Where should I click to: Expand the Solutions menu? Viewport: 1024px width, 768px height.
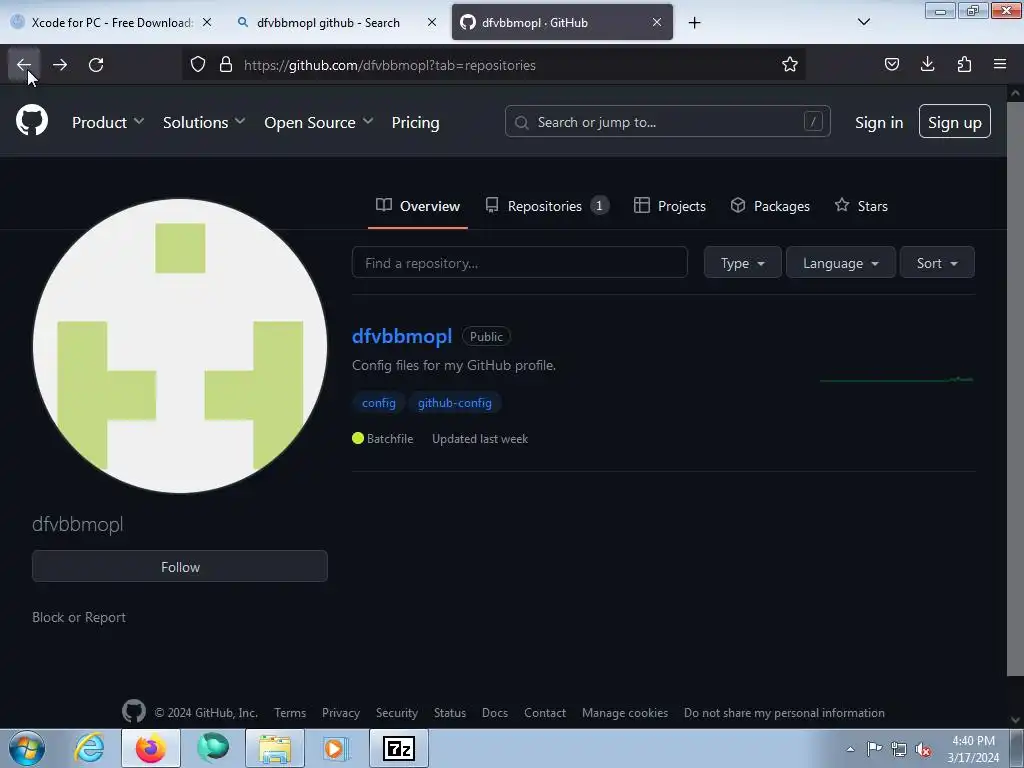(204, 122)
